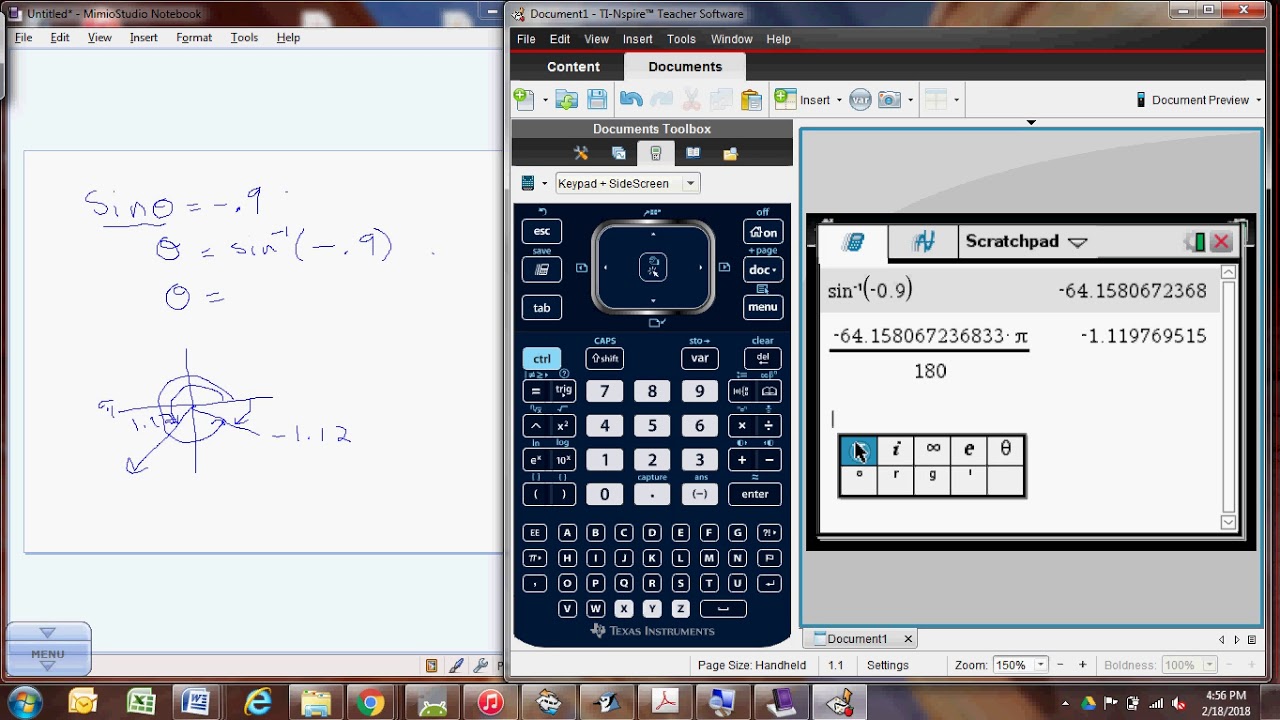This screenshot has height=720, width=1280.
Task: Open the Content Explorer folder icon in Toolbox
Action: pos(730,153)
